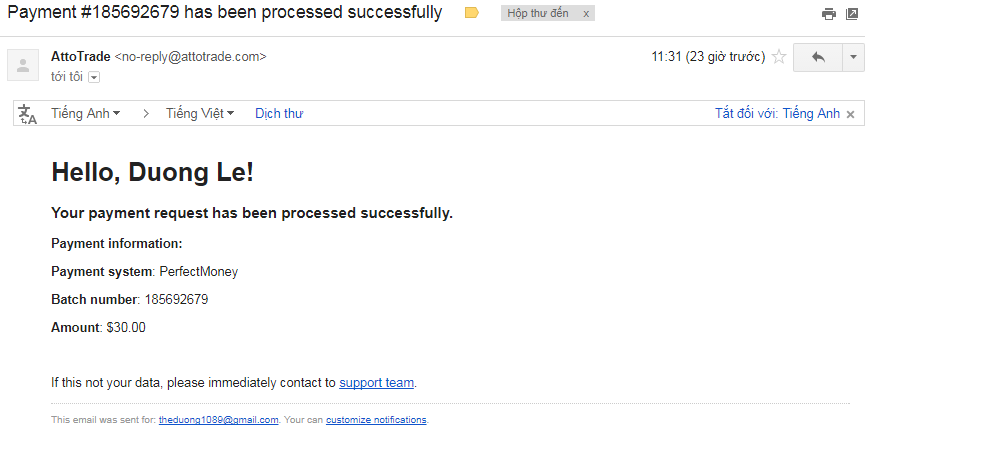
Task: Open 'customize notifications' link
Action: (376, 420)
